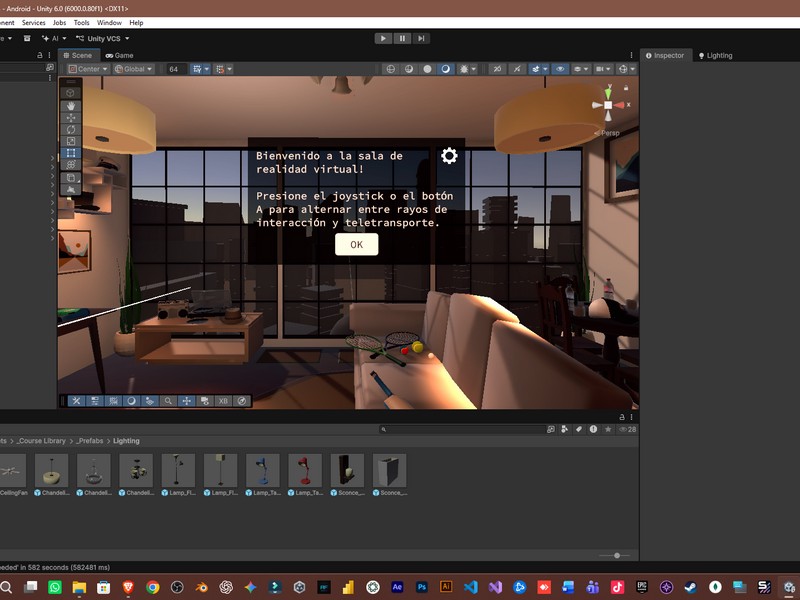The image size is (800, 600).
Task: Click the OK button in welcome dialog
Action: click(x=357, y=244)
